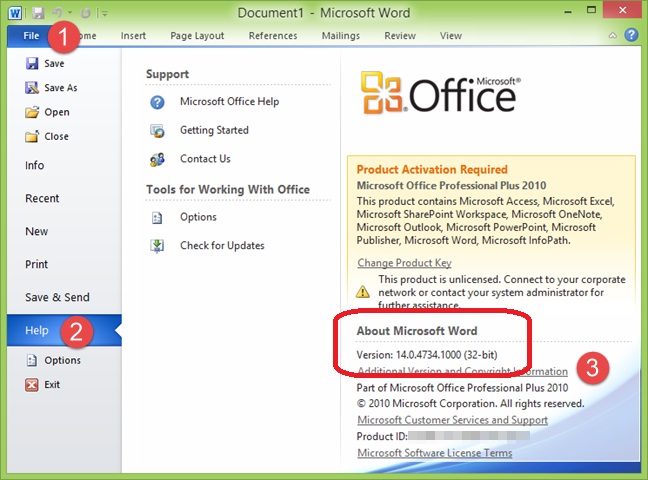Select Recent in the Backstage sidebar

(x=42, y=198)
